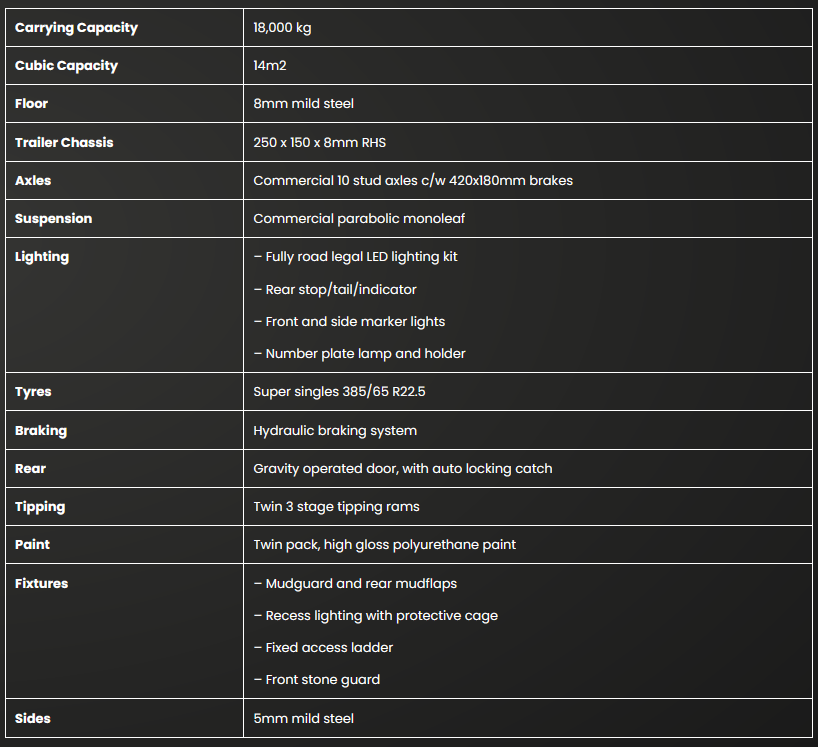Select Commercial parabolic monoleaf text
The width and height of the screenshot is (818, 747).
point(359,219)
